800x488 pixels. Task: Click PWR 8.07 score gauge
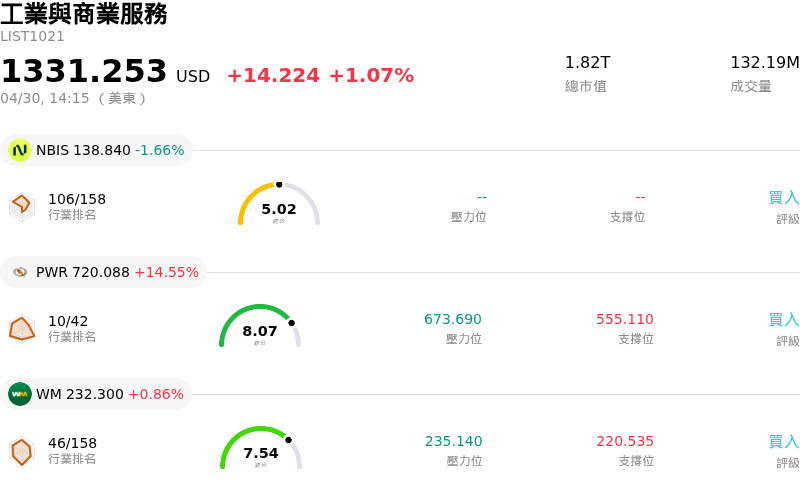[260, 327]
